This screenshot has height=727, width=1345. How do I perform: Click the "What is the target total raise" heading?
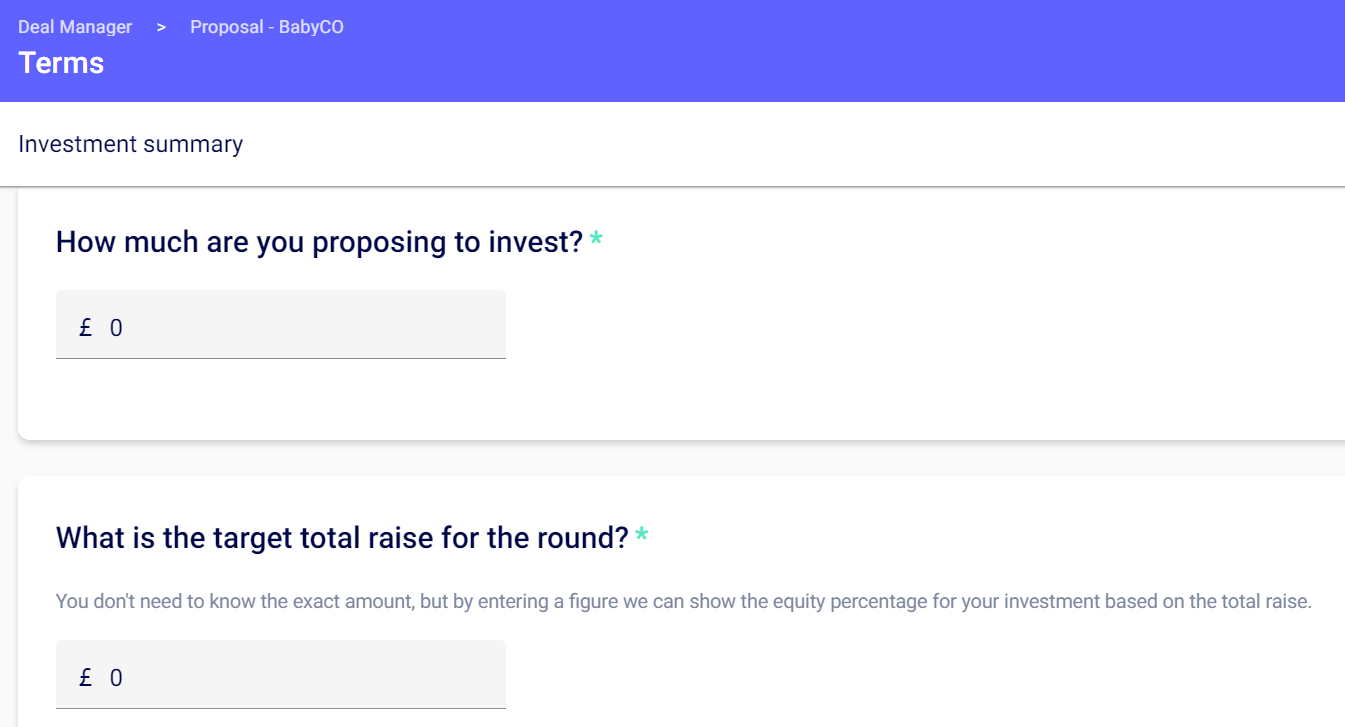(342, 538)
